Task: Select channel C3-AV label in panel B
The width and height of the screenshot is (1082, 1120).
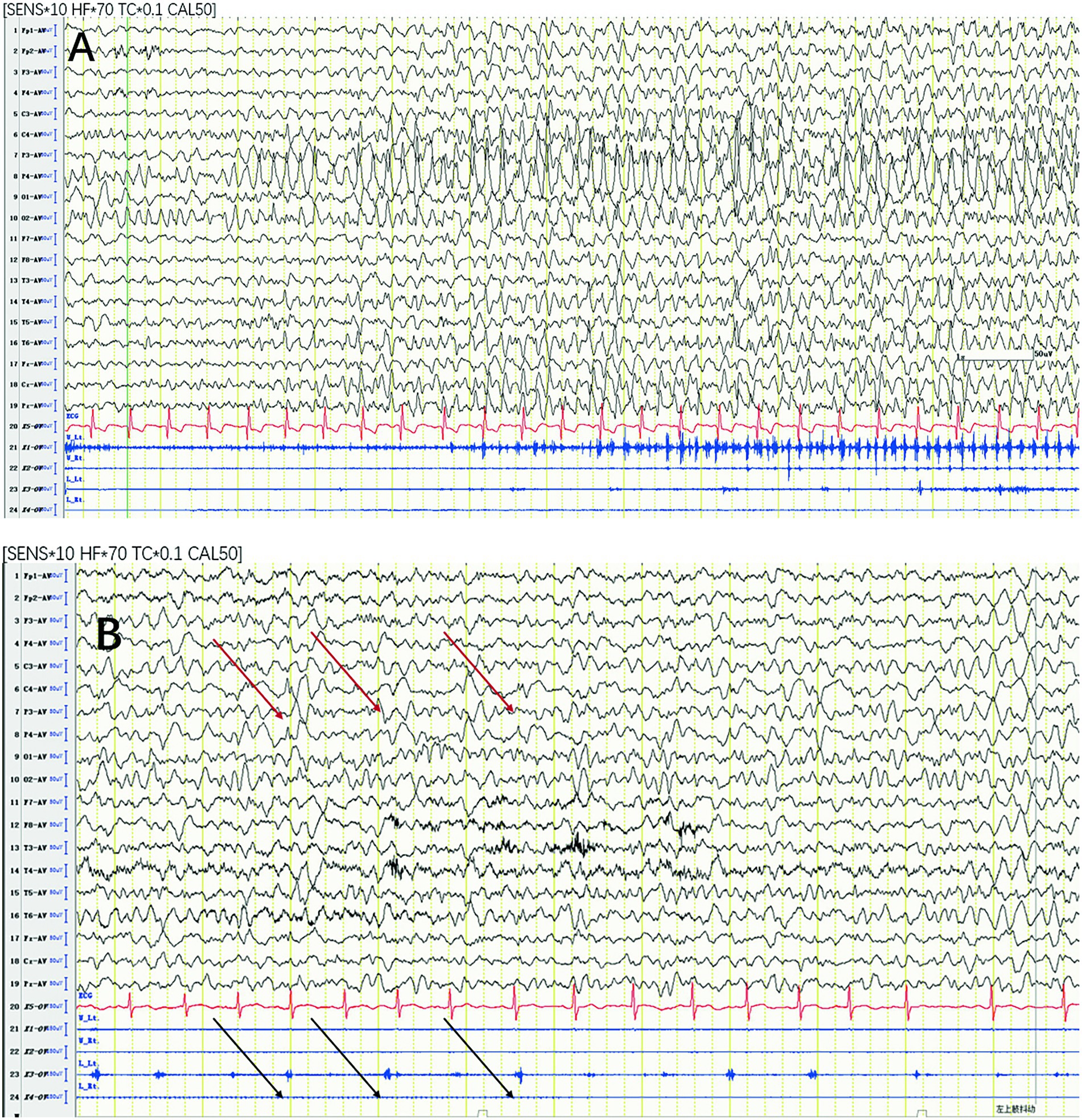Action: pos(35,666)
